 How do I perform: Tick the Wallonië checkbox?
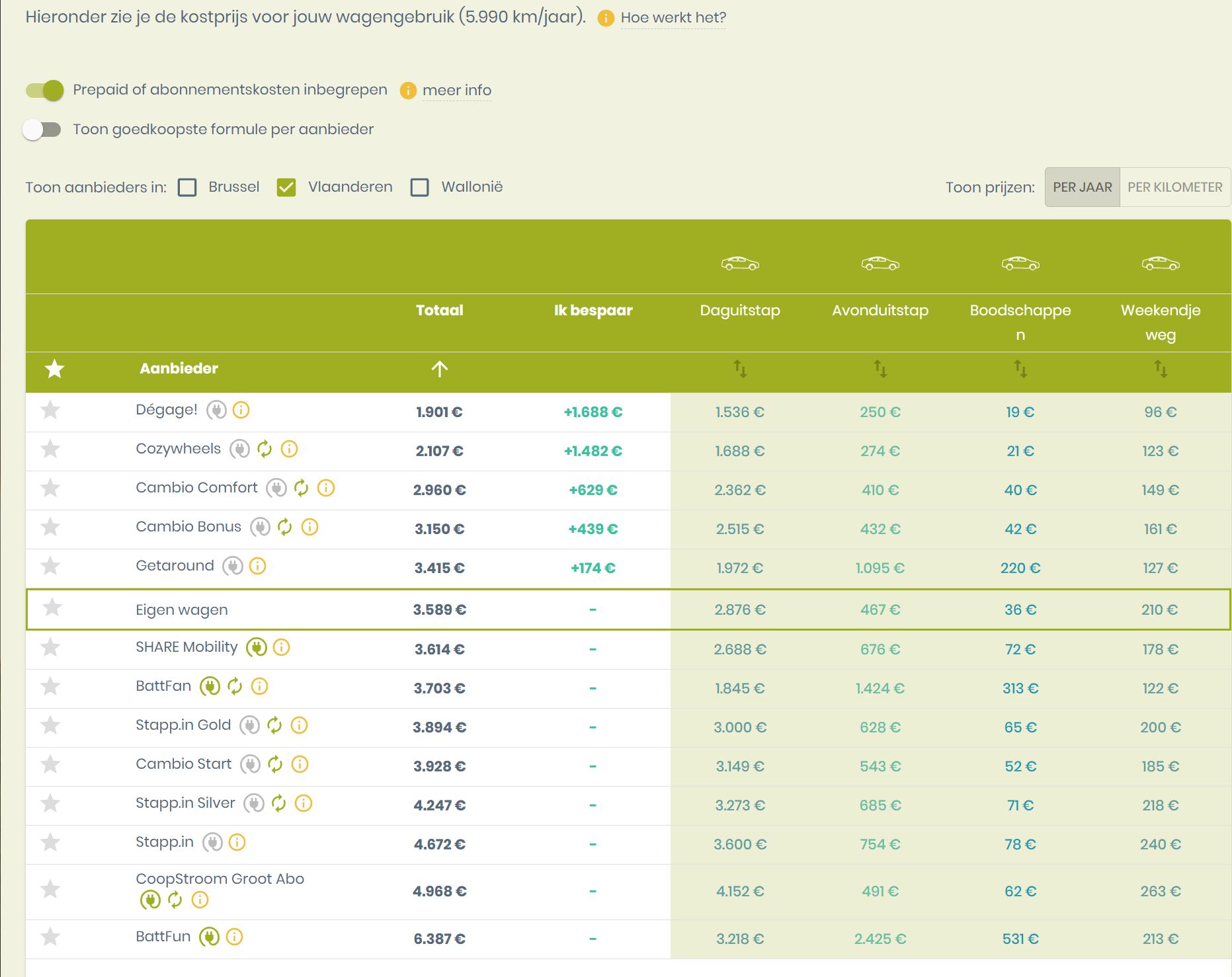[x=420, y=188]
